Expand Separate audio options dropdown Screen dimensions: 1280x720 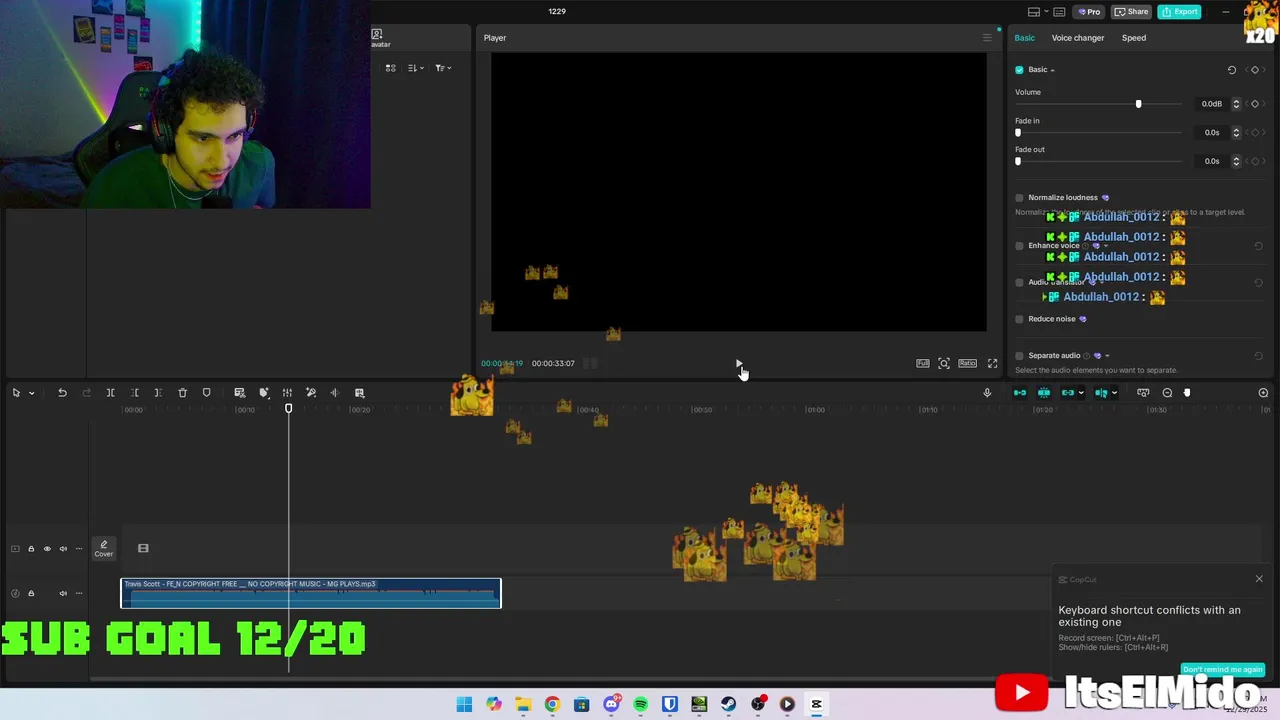pyautogui.click(x=1107, y=356)
